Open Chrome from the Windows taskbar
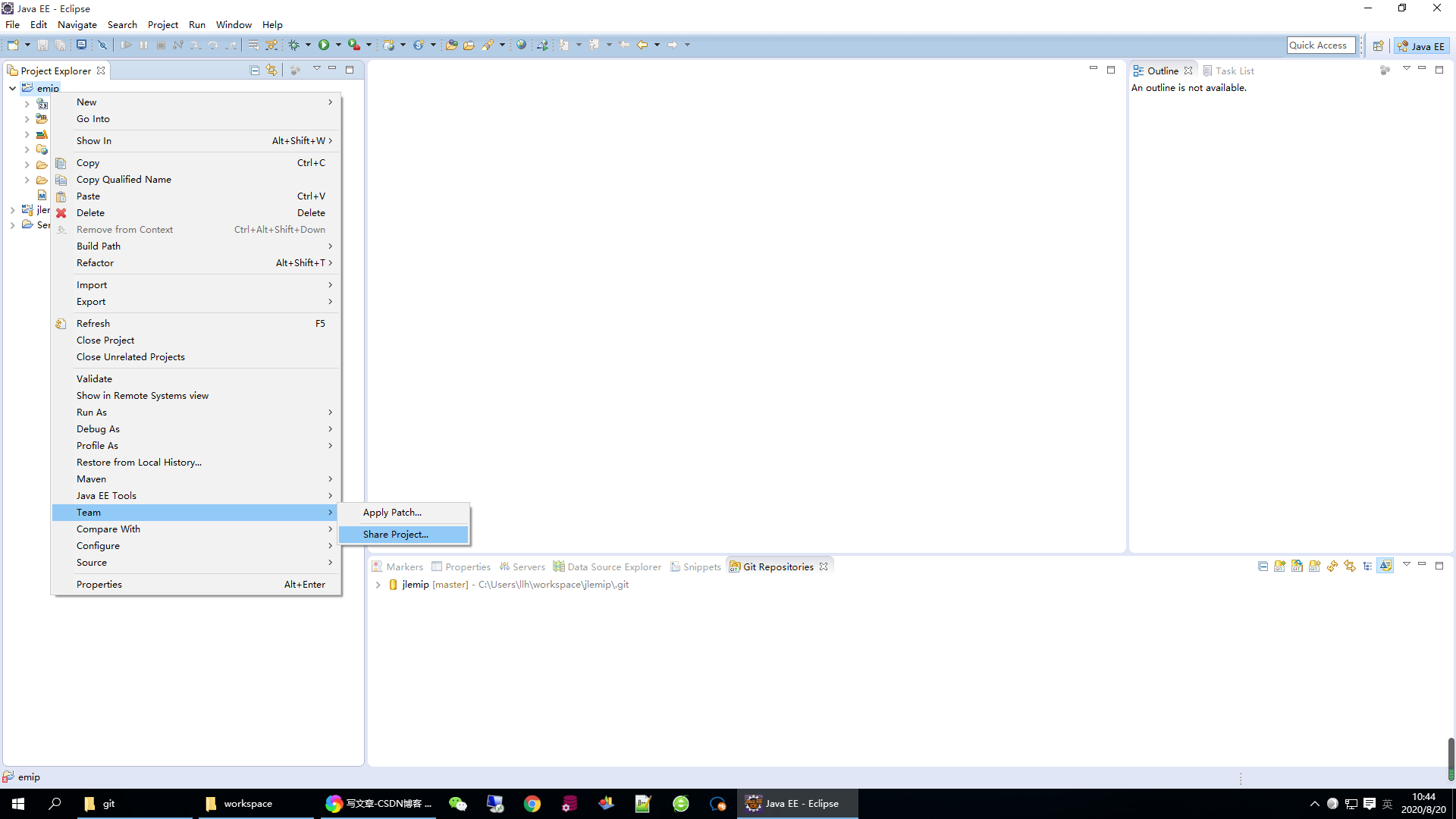 coord(532,804)
